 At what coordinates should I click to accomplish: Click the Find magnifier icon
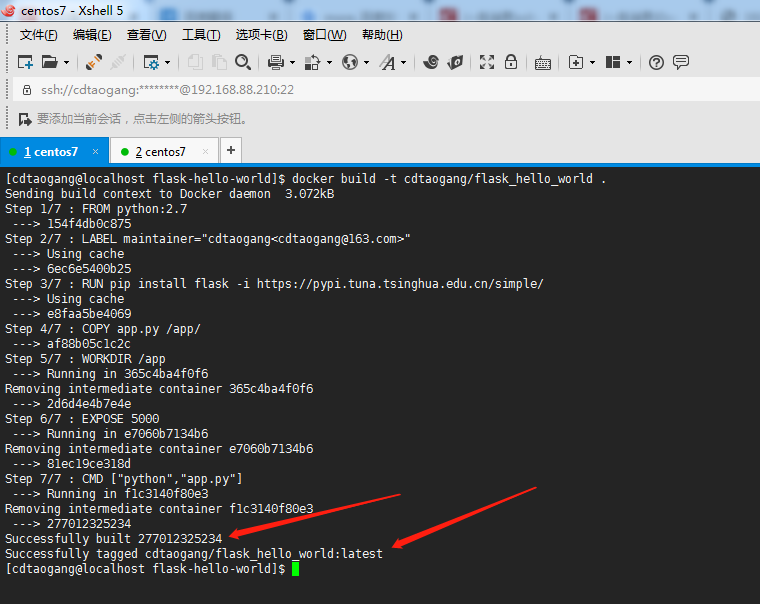[243, 63]
